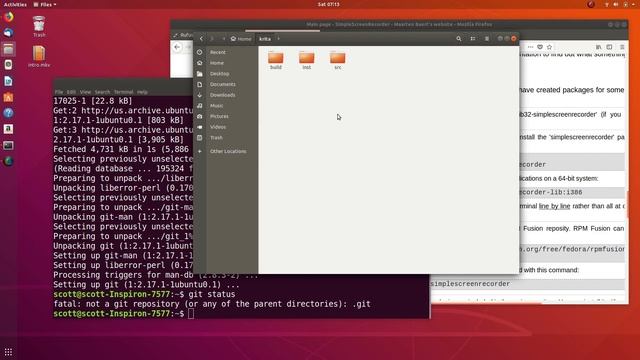Open search in the Files window
The image size is (640, 360).
click(x=458, y=39)
